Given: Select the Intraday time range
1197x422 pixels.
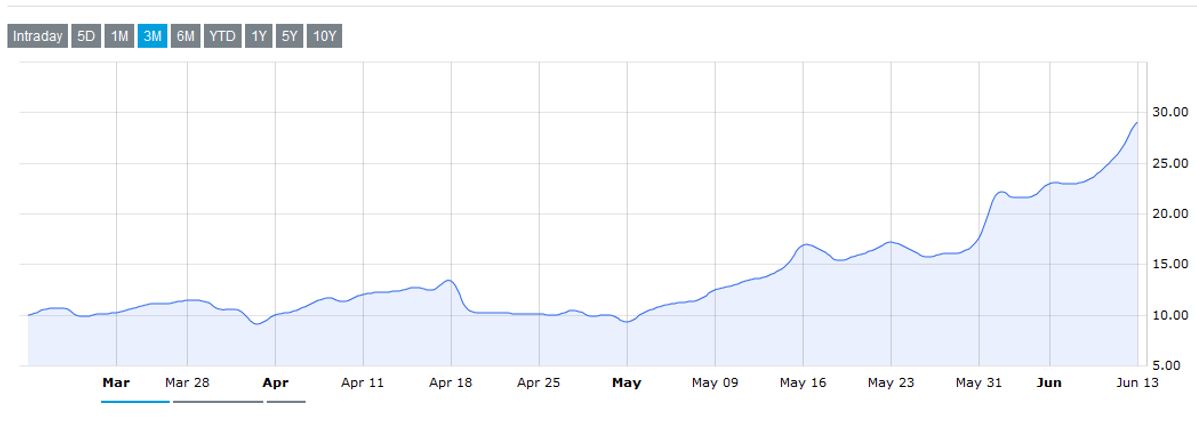Looking at the screenshot, I should pos(37,37).
